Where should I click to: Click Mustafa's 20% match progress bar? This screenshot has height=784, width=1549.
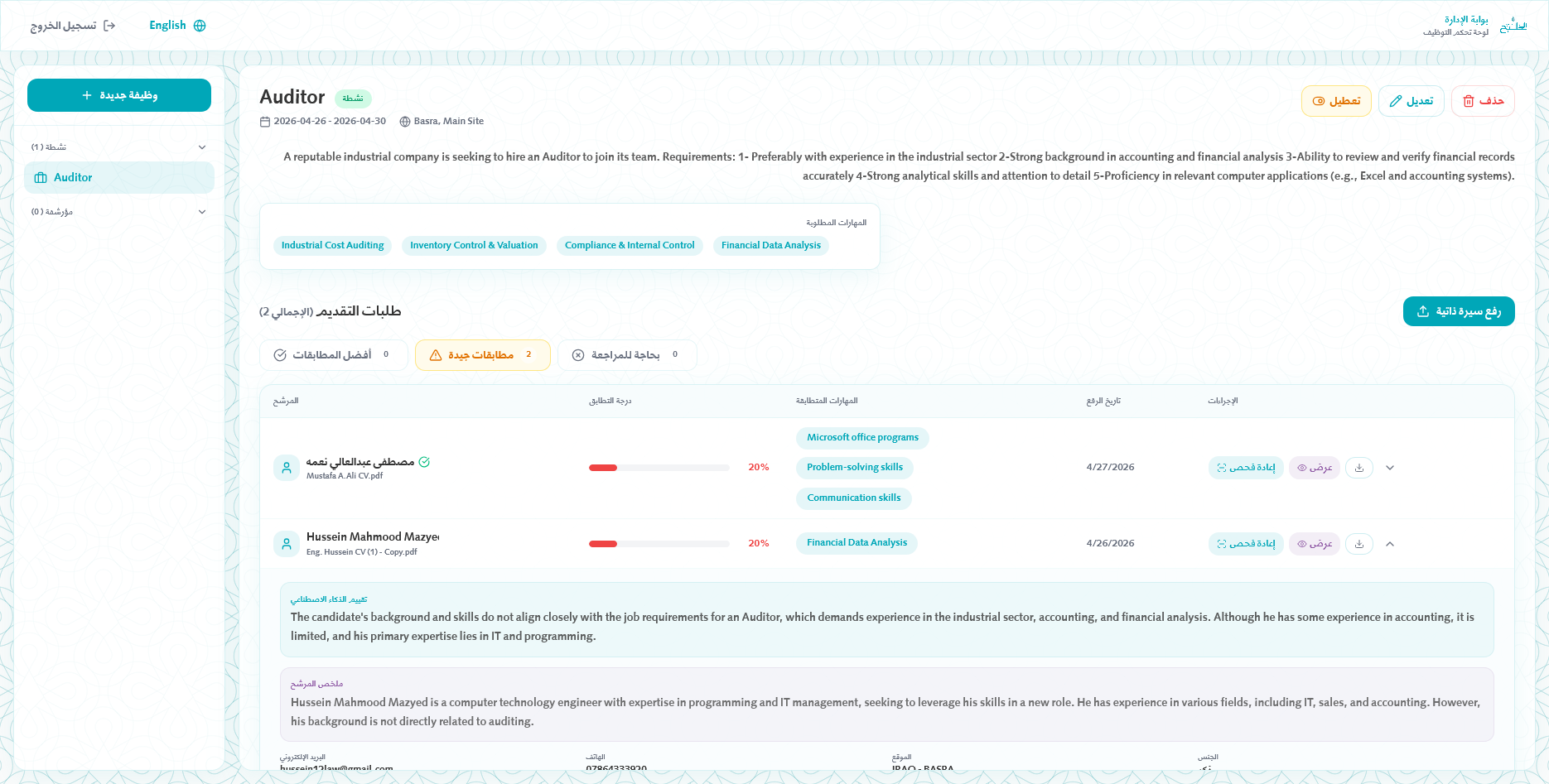(x=659, y=467)
